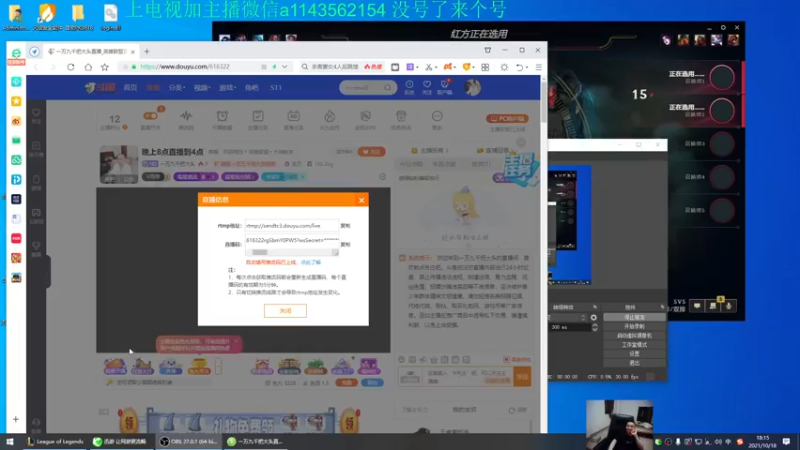
Task: Open 鱼吧 nav item
Action: click(x=252, y=88)
